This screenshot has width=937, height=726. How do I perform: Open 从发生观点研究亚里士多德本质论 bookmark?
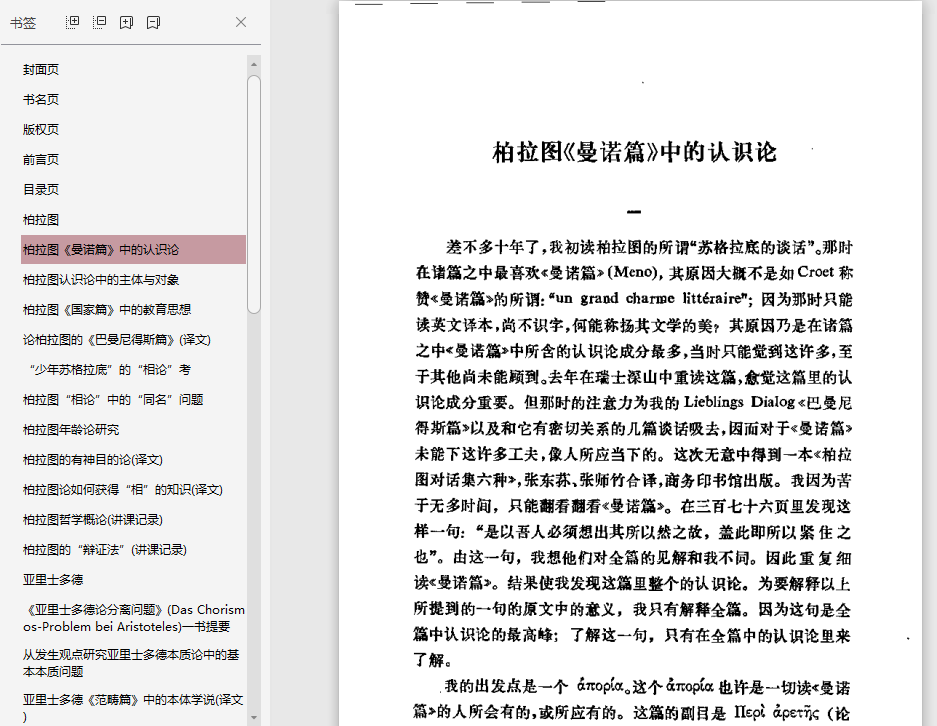coord(131,663)
